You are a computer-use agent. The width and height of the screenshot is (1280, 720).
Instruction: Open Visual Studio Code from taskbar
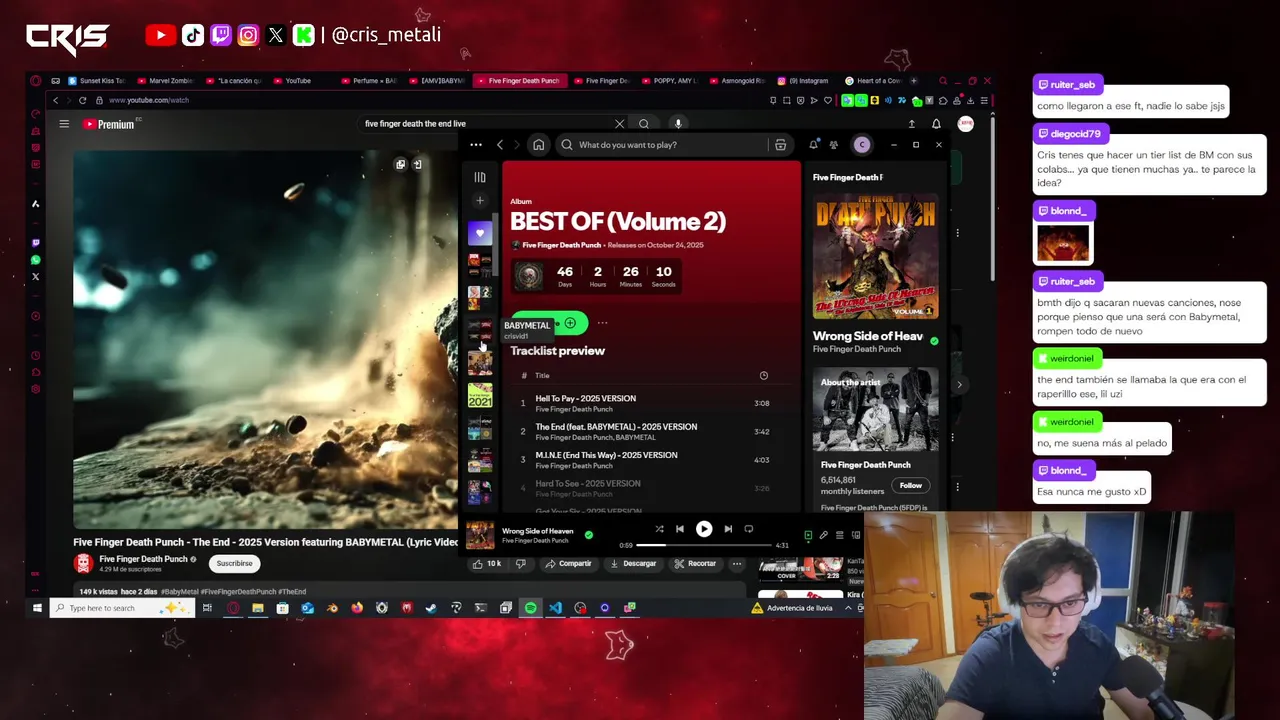pyautogui.click(x=555, y=608)
